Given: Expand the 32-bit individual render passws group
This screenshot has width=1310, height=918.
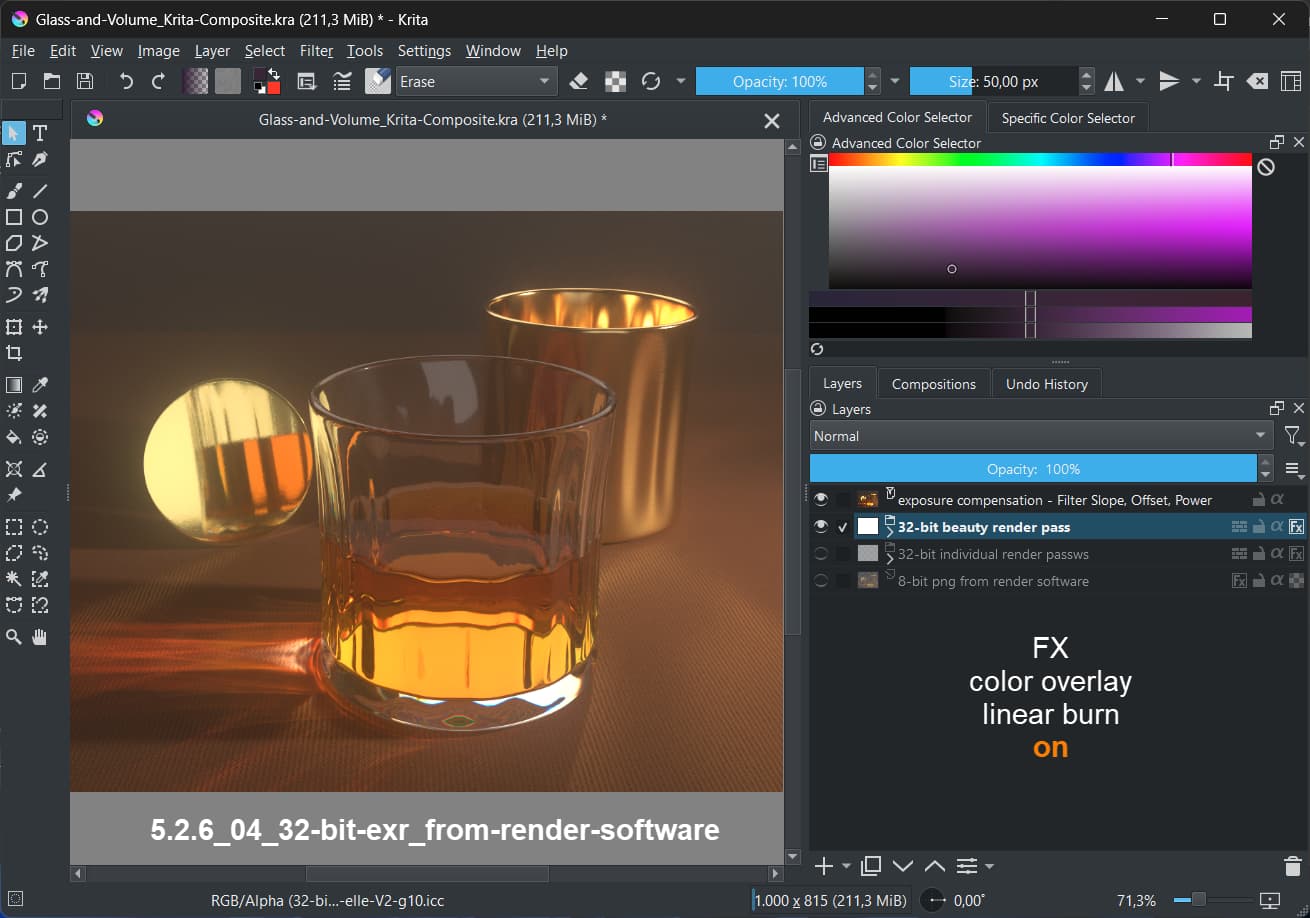Looking at the screenshot, I should click(890, 558).
